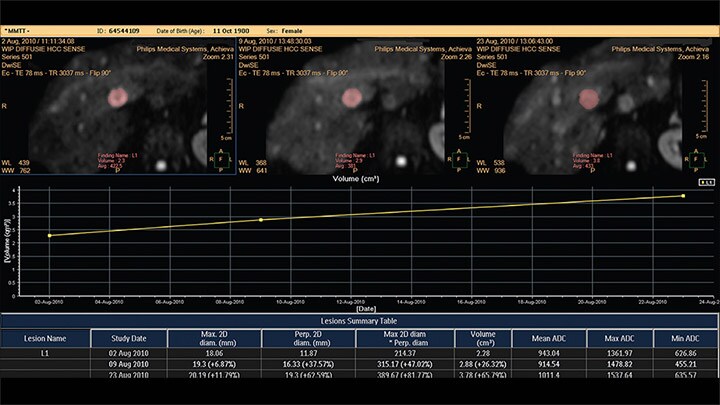This screenshot has width=720, height=405.
Task: Select red lesion marker in 9 Aug image
Action: click(x=351, y=98)
